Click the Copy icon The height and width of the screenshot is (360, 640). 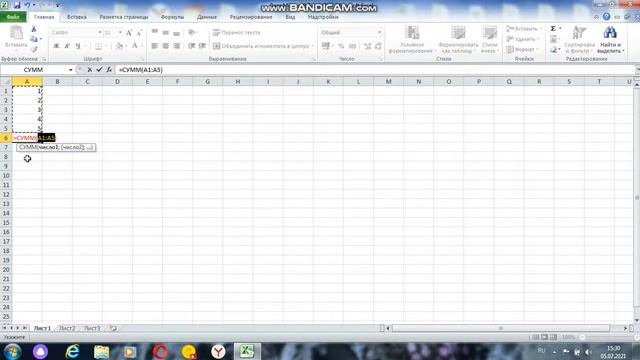34,39
